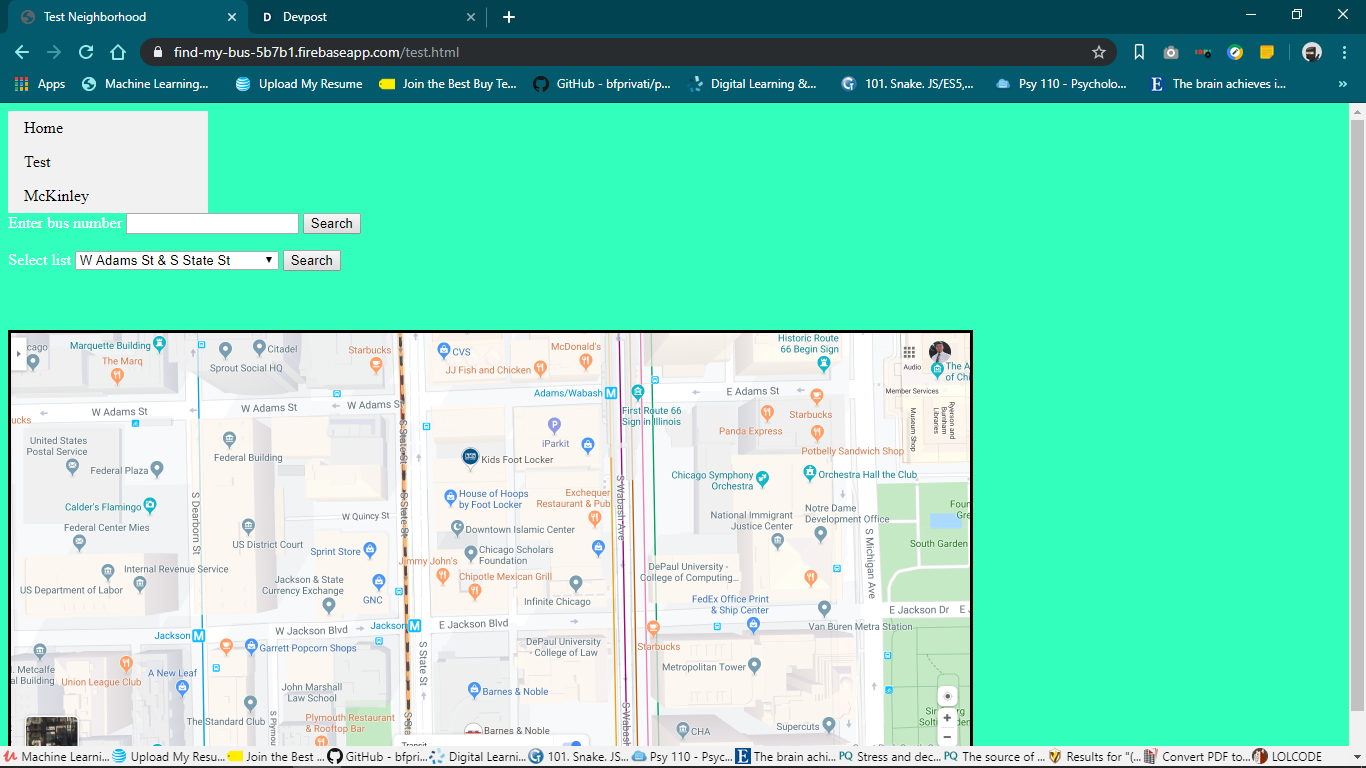Click the Panda Express map label
This screenshot has width=1366, height=768.
coord(750,431)
